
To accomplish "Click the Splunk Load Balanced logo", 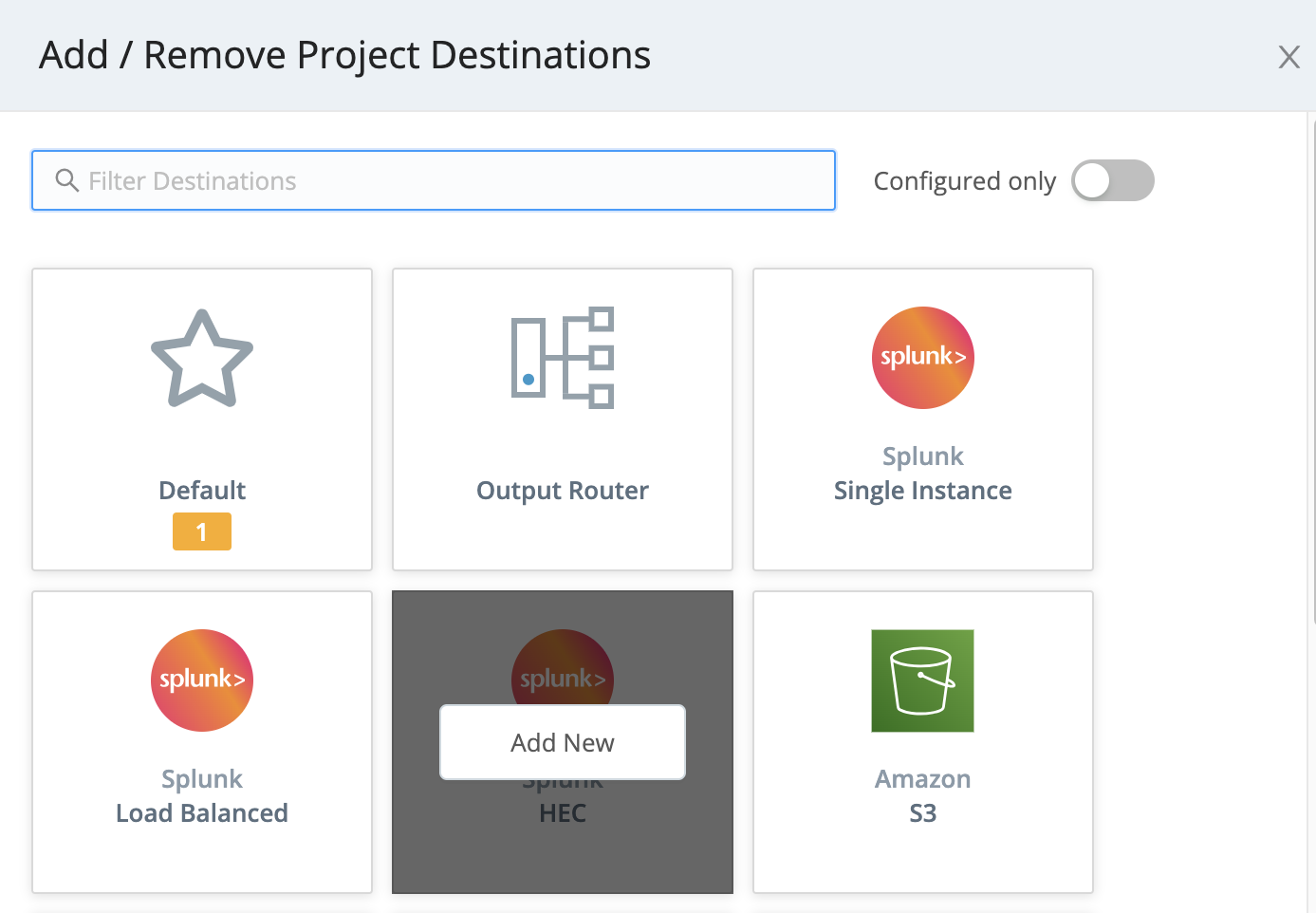I will [202, 680].
